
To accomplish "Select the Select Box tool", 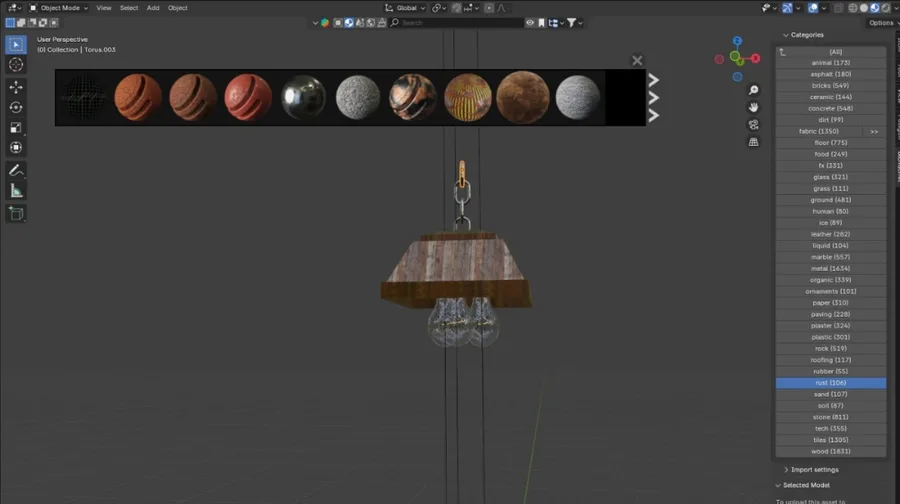I will pyautogui.click(x=15, y=44).
